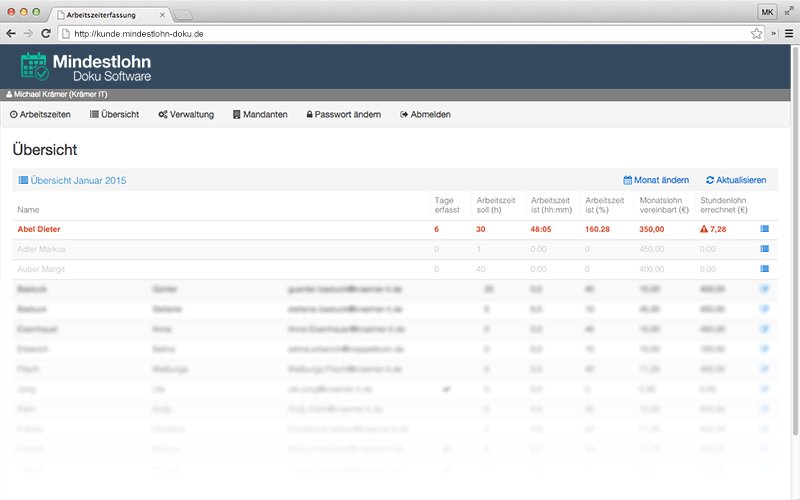Viewport: 800px width, 500px height.
Task: Open the Mandanten menu item
Action: (260, 114)
